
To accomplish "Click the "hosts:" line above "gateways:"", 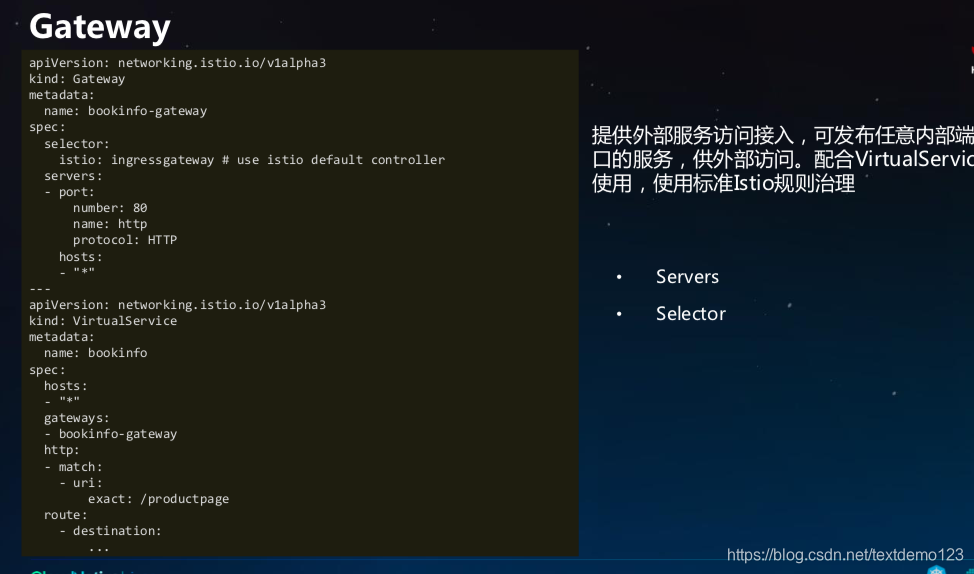I will 66,386.
